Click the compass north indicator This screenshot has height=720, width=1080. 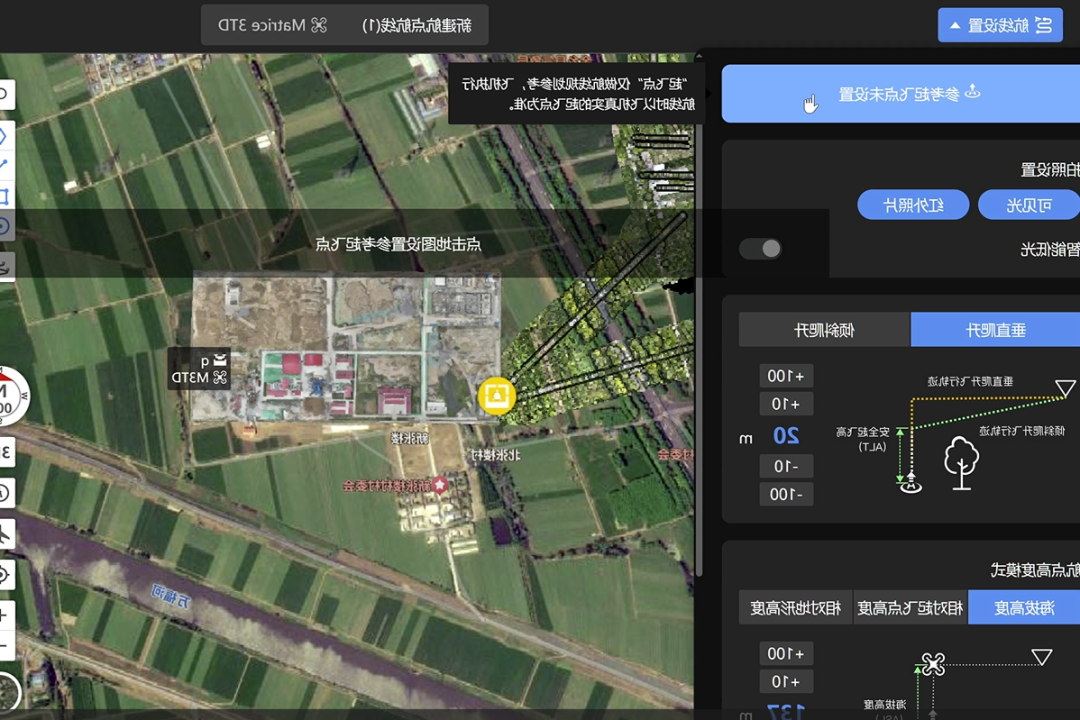click(8, 395)
